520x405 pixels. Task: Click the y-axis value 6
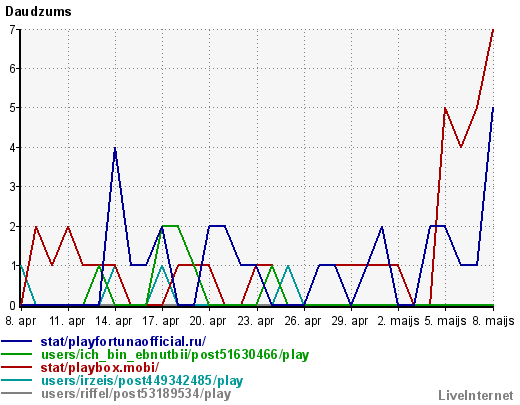tap(13, 69)
